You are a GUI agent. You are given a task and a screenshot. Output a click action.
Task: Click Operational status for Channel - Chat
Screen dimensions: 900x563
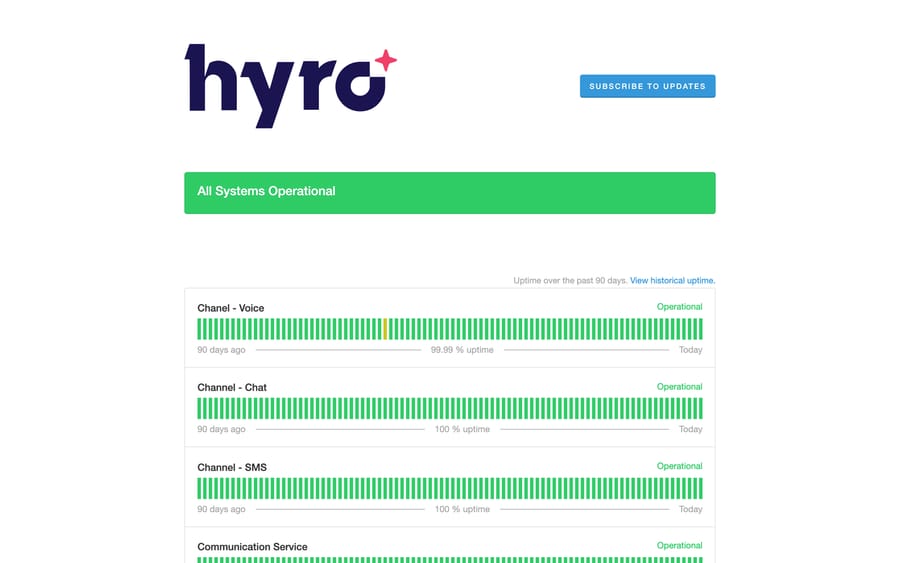[x=679, y=386]
